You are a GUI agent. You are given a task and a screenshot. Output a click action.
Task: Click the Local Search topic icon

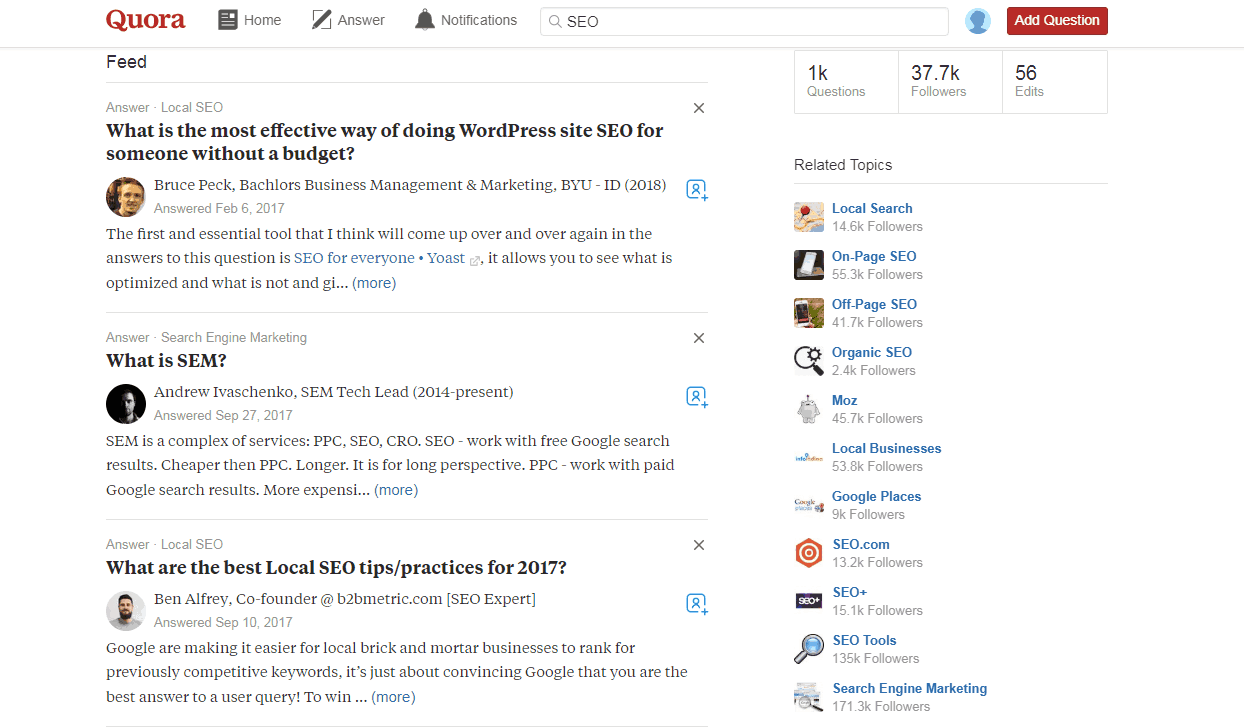pos(809,217)
